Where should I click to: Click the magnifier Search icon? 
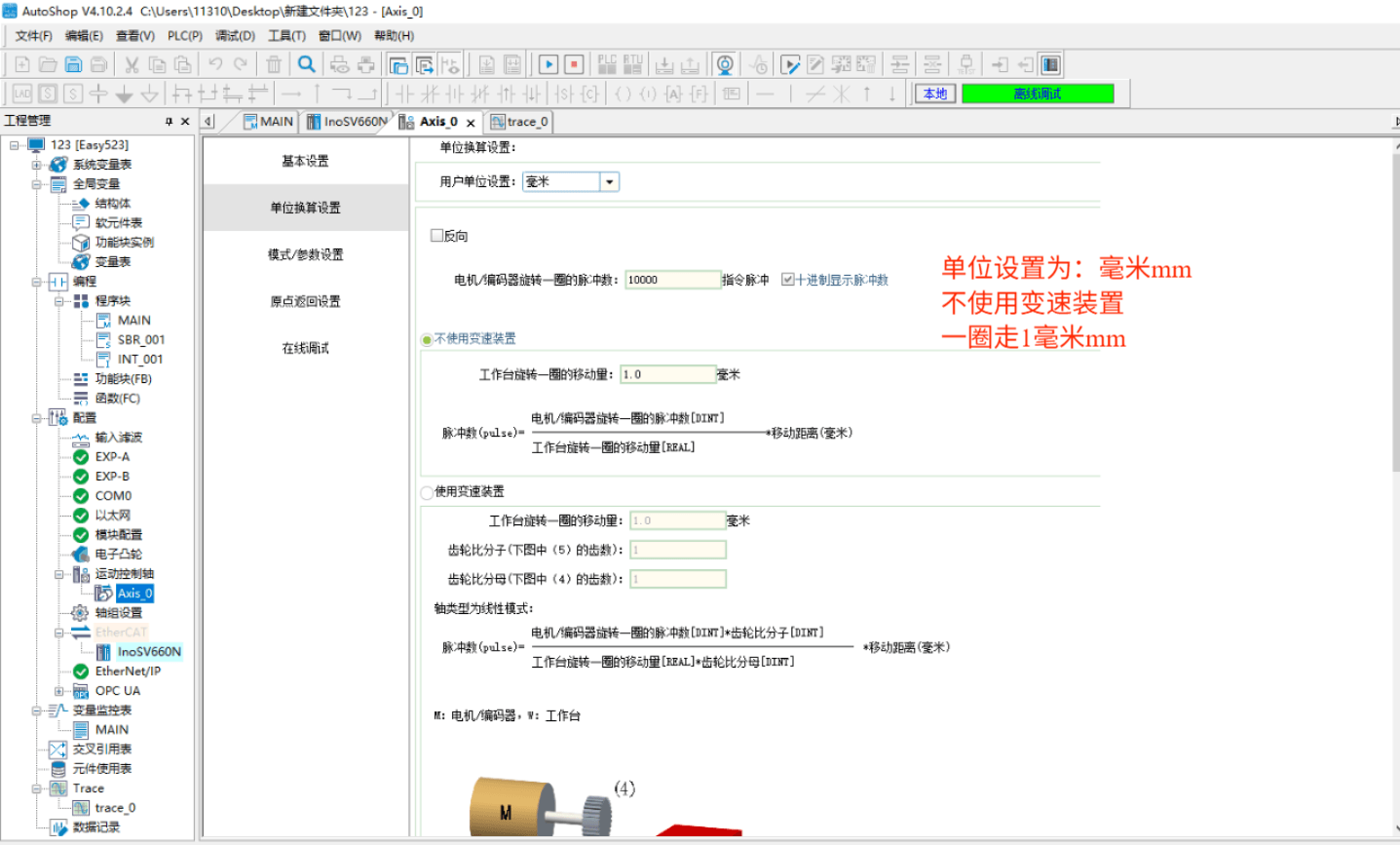tap(306, 65)
